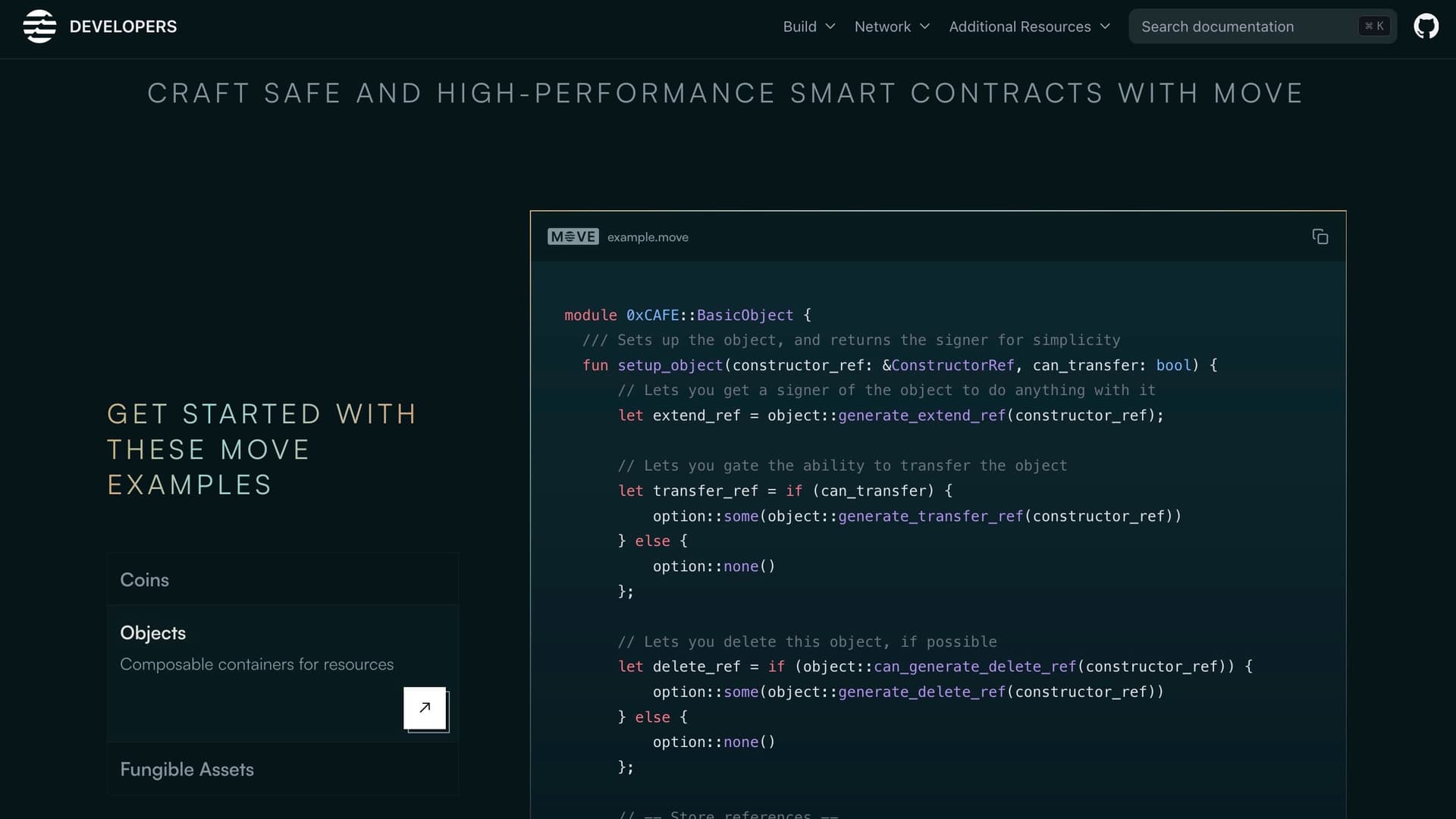Click the module 0xCAFE::BasicObject code line
This screenshot has height=819, width=1456.
point(688,315)
